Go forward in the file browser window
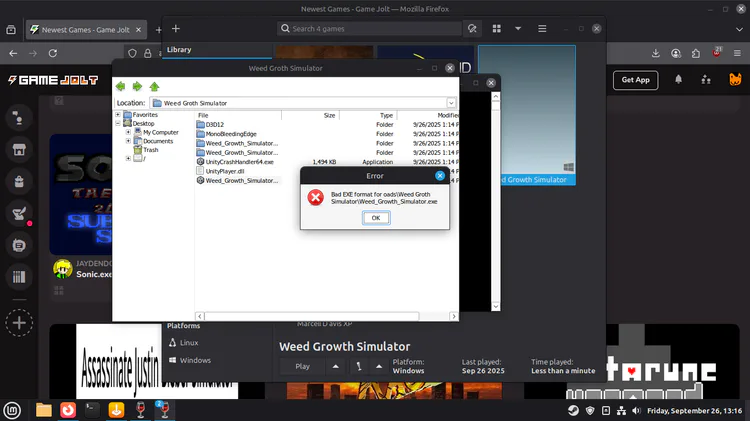This screenshot has width=750, height=421. click(137, 86)
